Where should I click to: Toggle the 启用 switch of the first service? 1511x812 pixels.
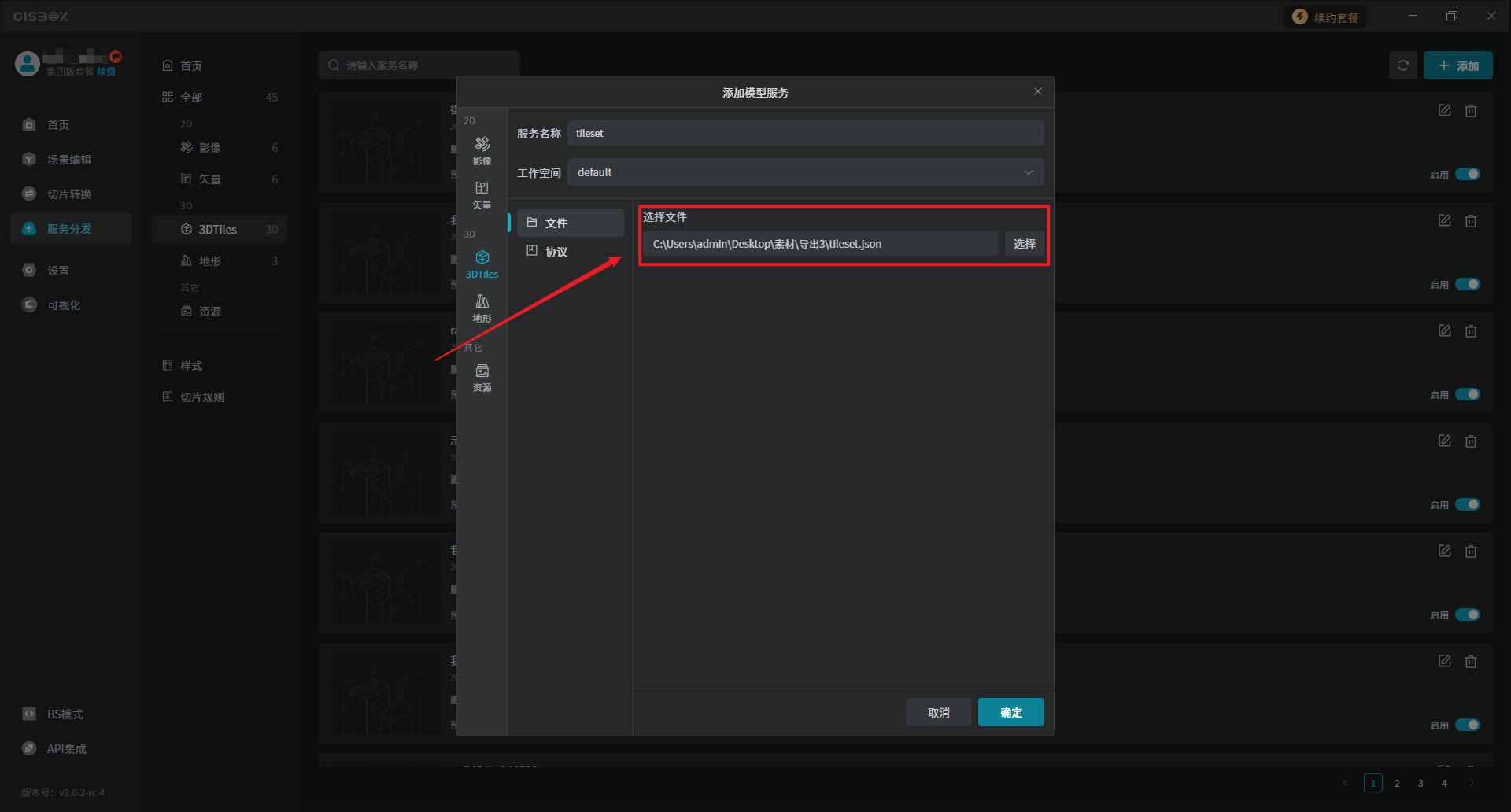point(1467,174)
